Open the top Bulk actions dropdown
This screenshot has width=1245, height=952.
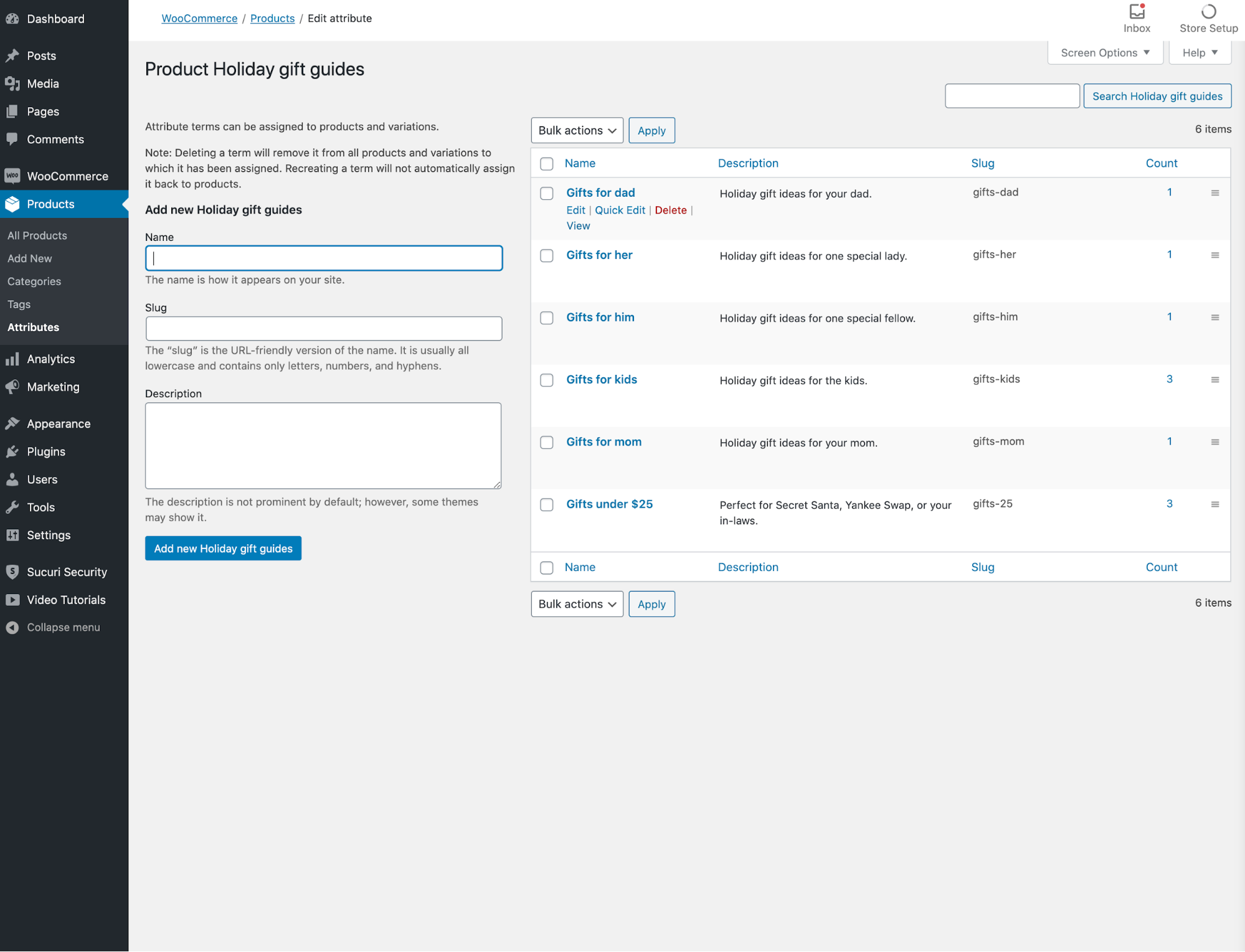(x=577, y=130)
